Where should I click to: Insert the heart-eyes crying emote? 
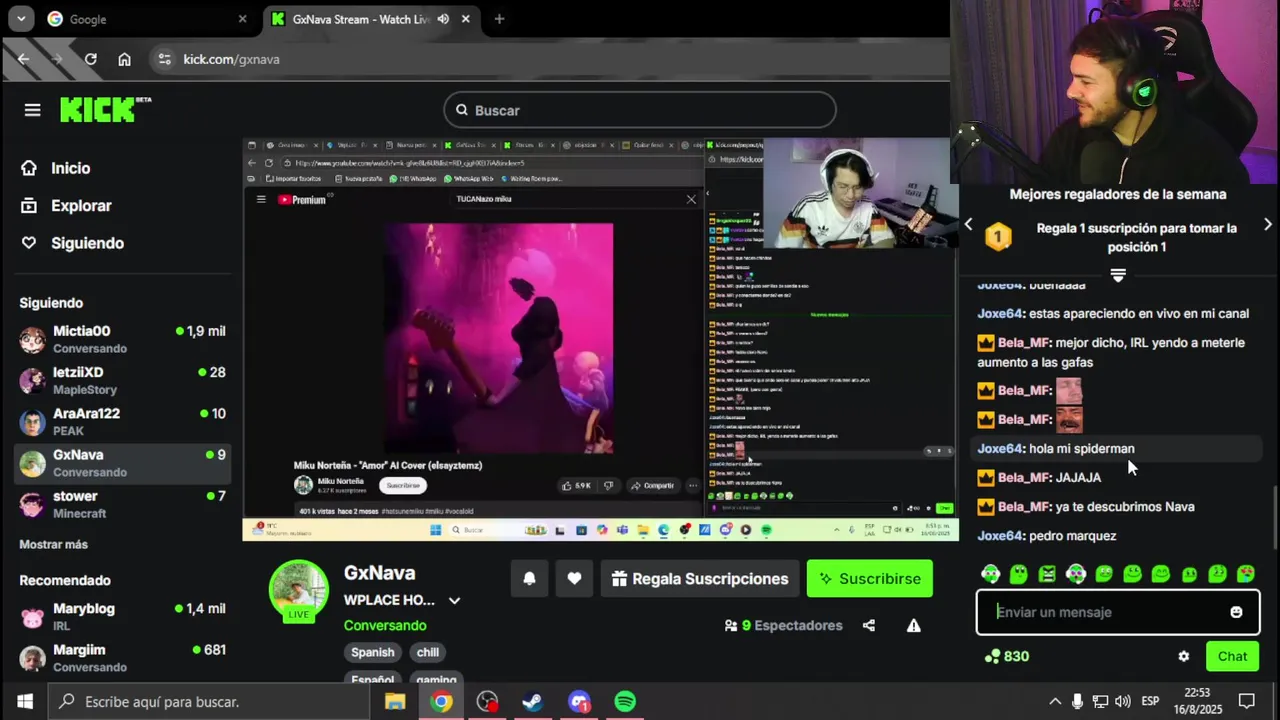1246,574
